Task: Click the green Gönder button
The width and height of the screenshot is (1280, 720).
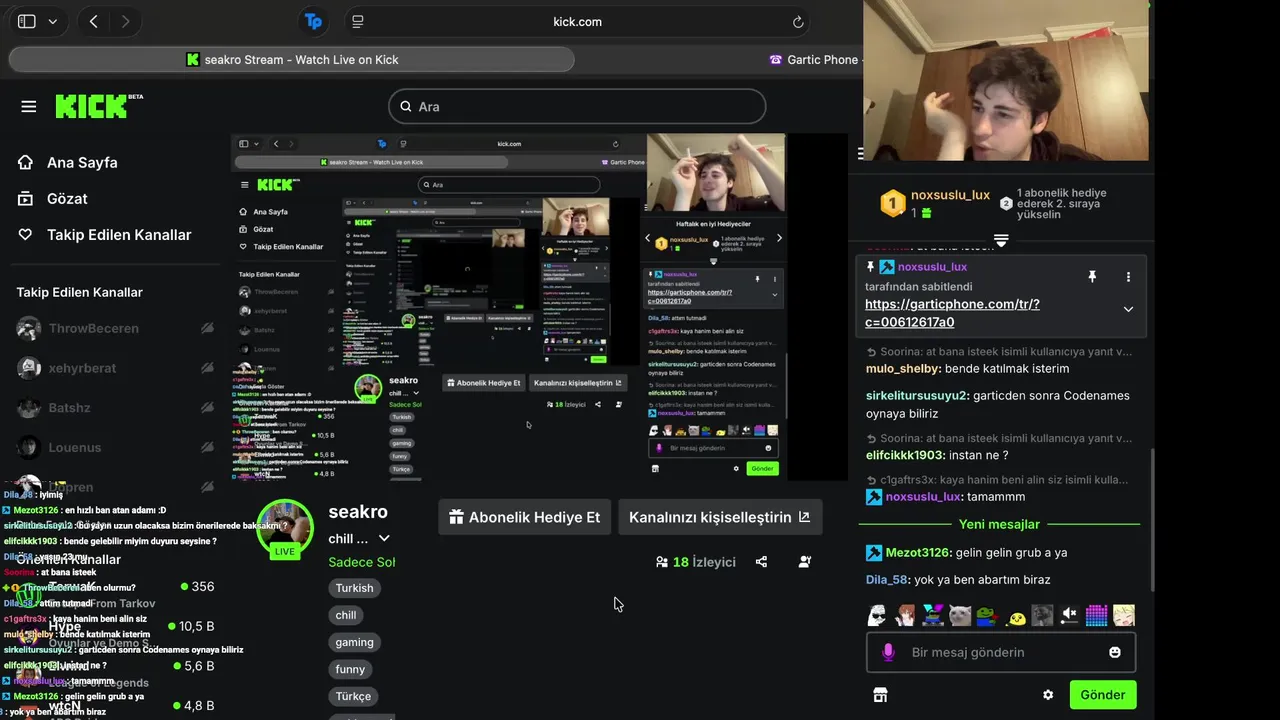Action: 1103,695
